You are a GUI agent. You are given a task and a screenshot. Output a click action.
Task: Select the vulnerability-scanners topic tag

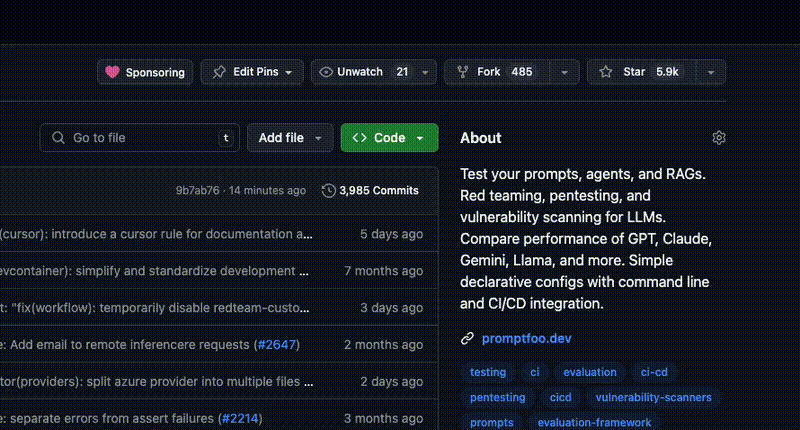click(x=654, y=397)
